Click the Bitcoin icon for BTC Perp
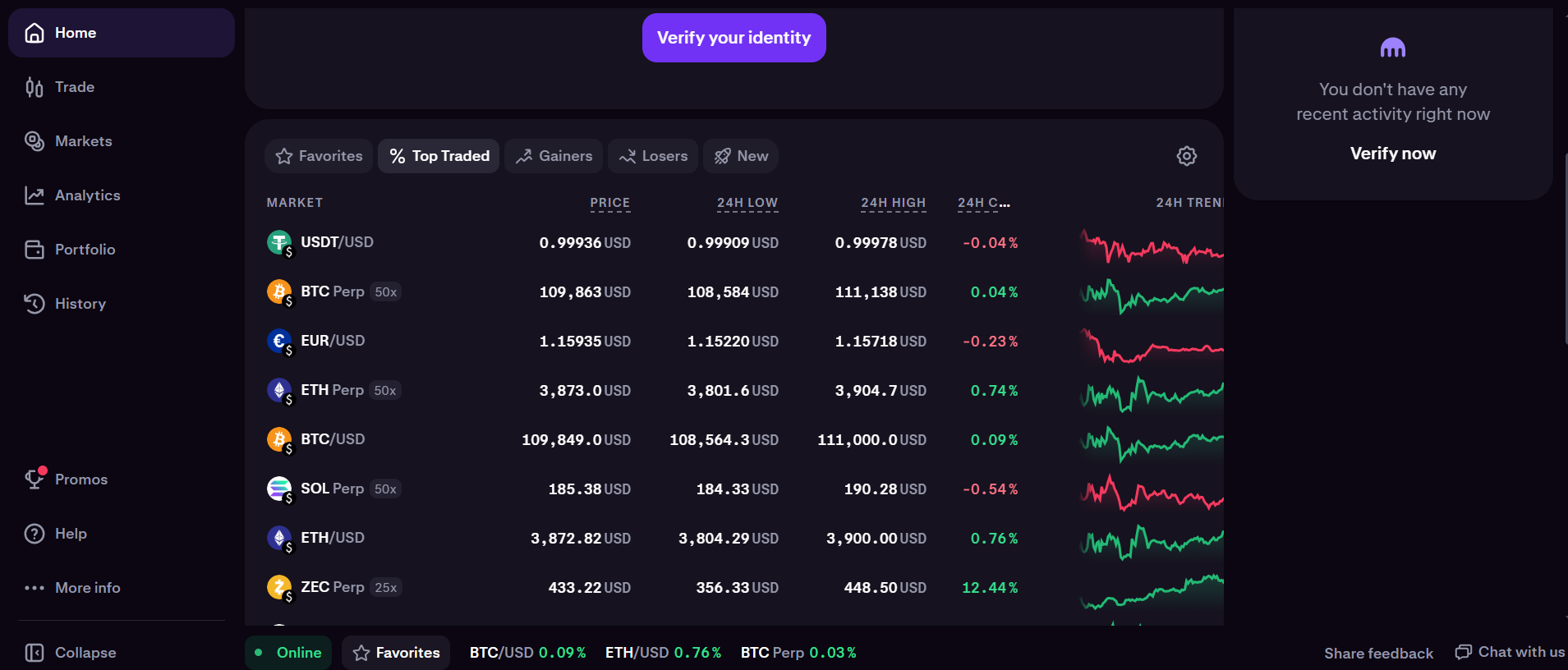 point(278,291)
